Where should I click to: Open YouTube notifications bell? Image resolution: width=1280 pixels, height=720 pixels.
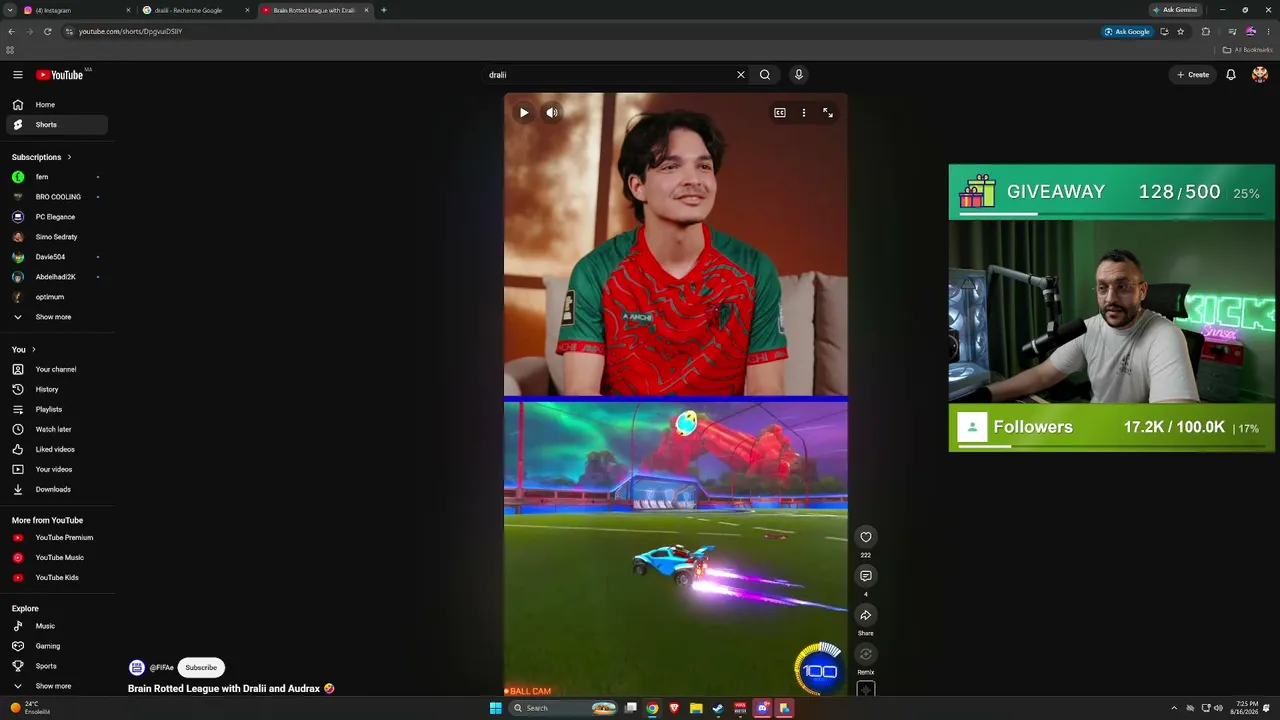tap(1231, 75)
